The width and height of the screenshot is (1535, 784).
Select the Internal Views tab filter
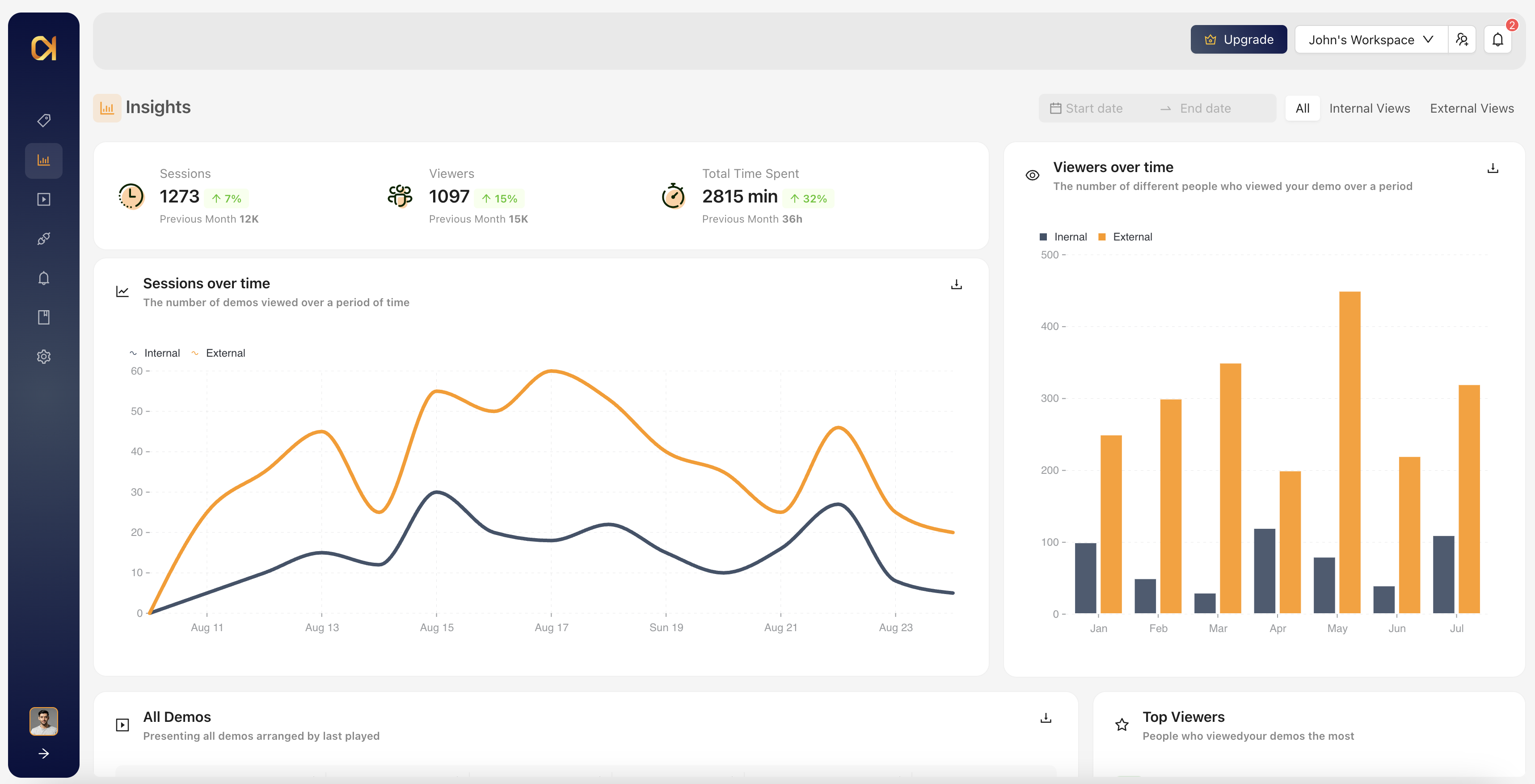(x=1370, y=107)
